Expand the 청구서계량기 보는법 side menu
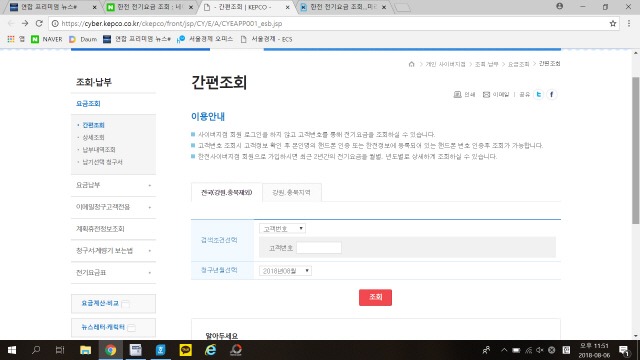 tap(113, 251)
